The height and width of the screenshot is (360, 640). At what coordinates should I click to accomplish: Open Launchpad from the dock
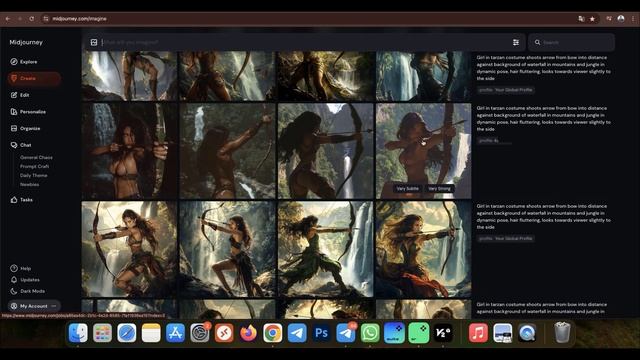pyautogui.click(x=102, y=333)
